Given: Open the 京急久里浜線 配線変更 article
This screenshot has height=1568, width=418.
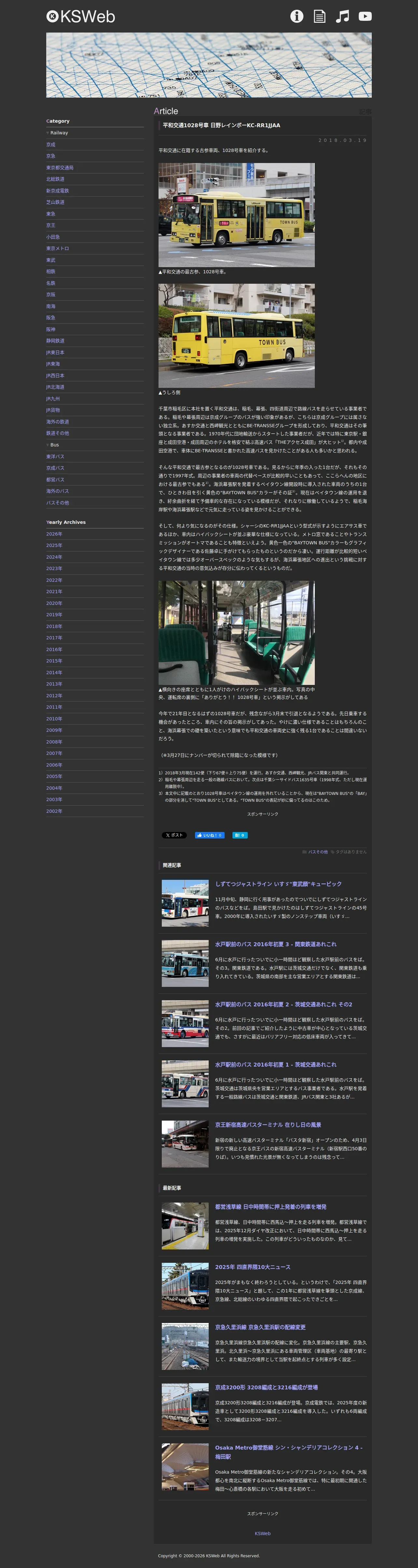Looking at the screenshot, I should 260,1328.
